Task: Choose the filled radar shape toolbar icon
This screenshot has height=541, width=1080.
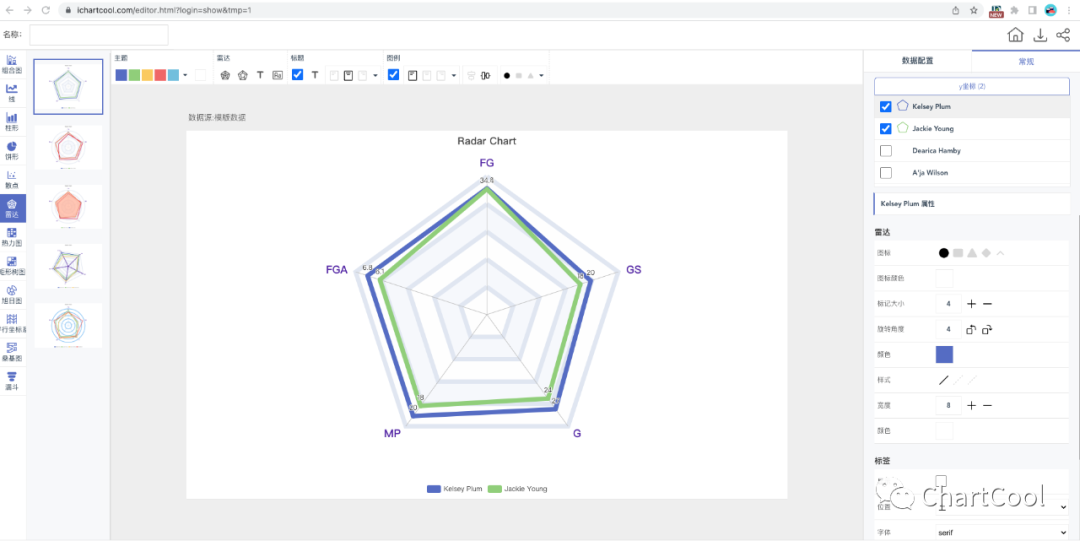Action: [x=225, y=75]
